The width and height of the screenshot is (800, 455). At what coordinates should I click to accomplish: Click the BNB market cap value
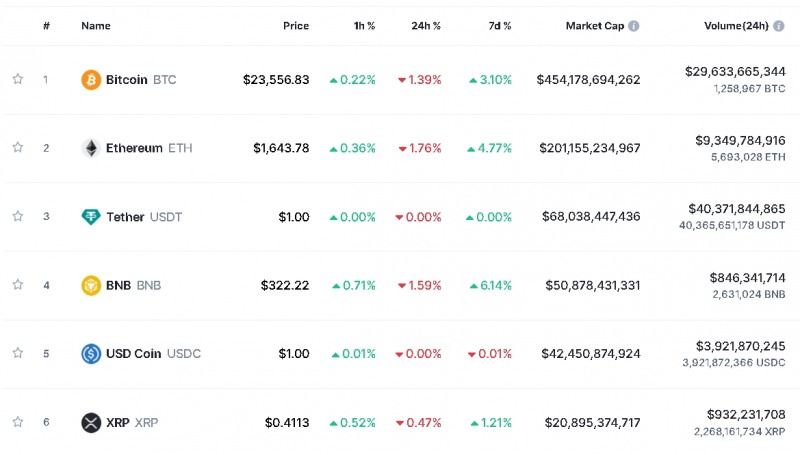coord(592,285)
